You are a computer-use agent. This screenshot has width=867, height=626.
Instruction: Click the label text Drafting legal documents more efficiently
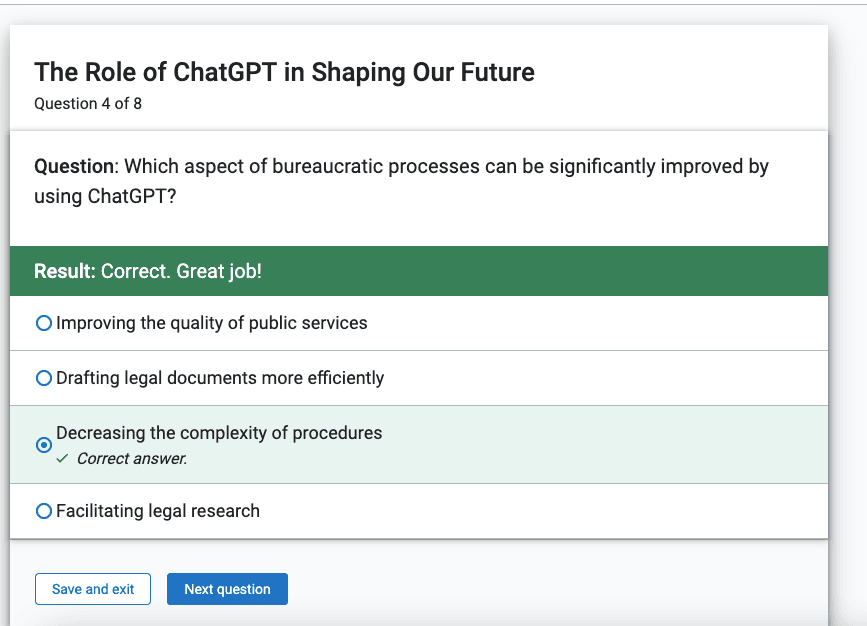pyautogui.click(x=220, y=378)
